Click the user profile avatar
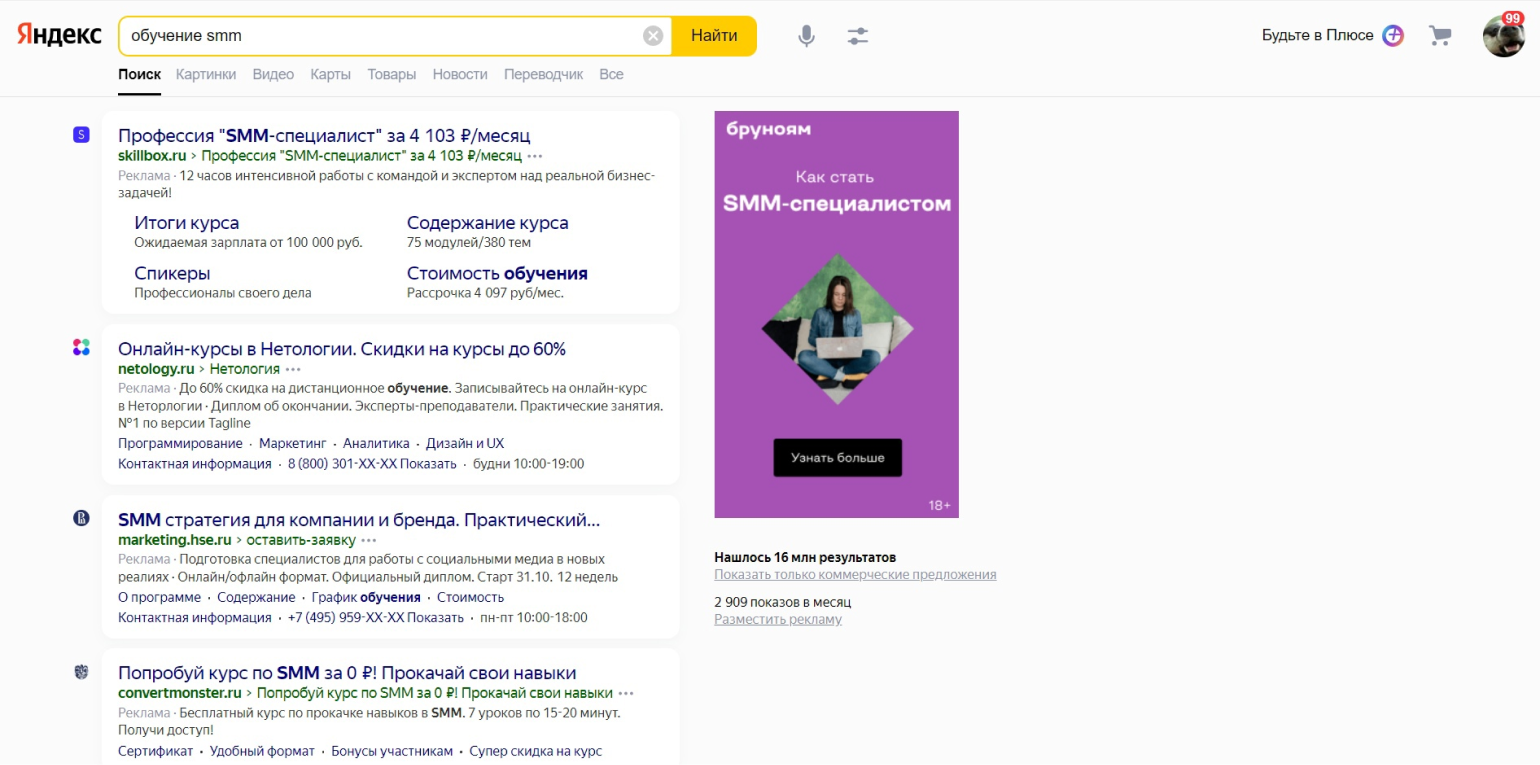 (1503, 36)
